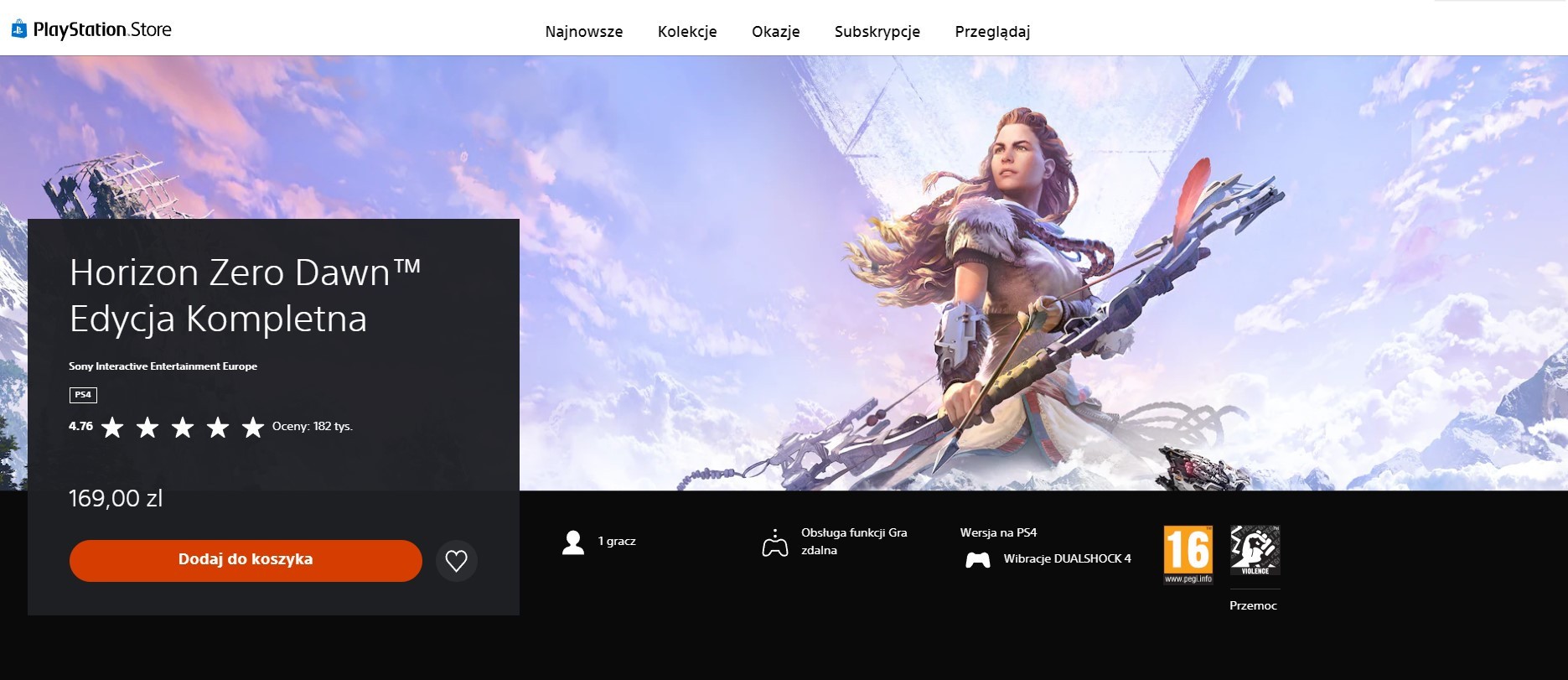Click the Wersja na PS4 label

(x=998, y=532)
